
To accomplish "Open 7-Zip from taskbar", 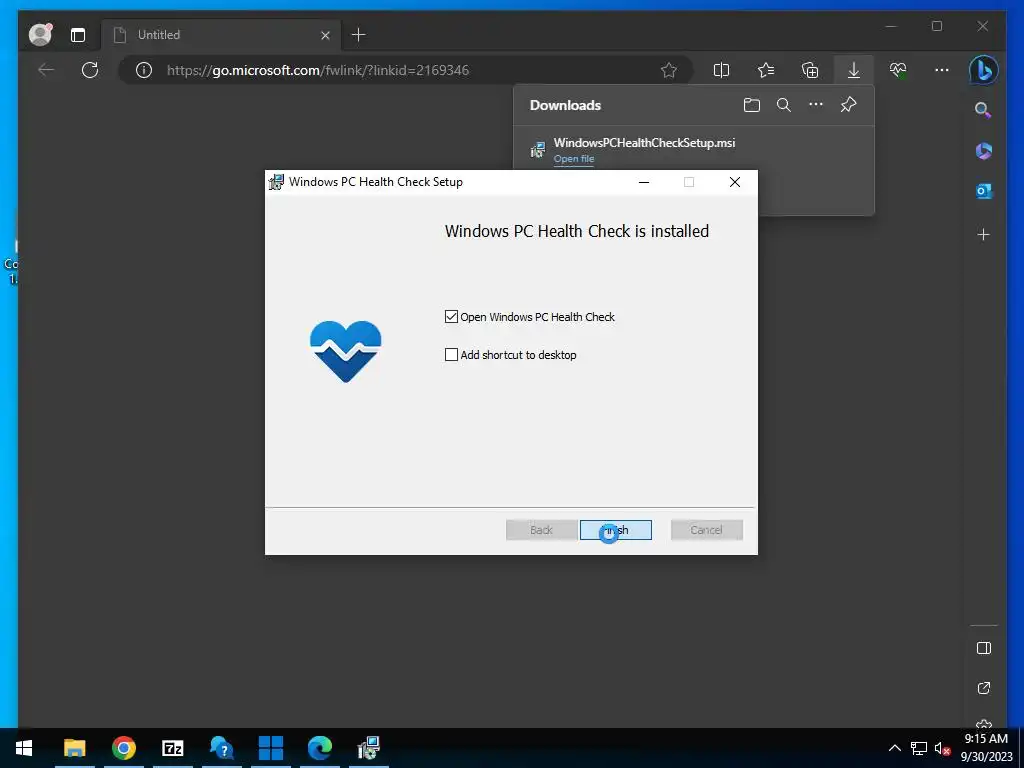I will tap(172, 748).
